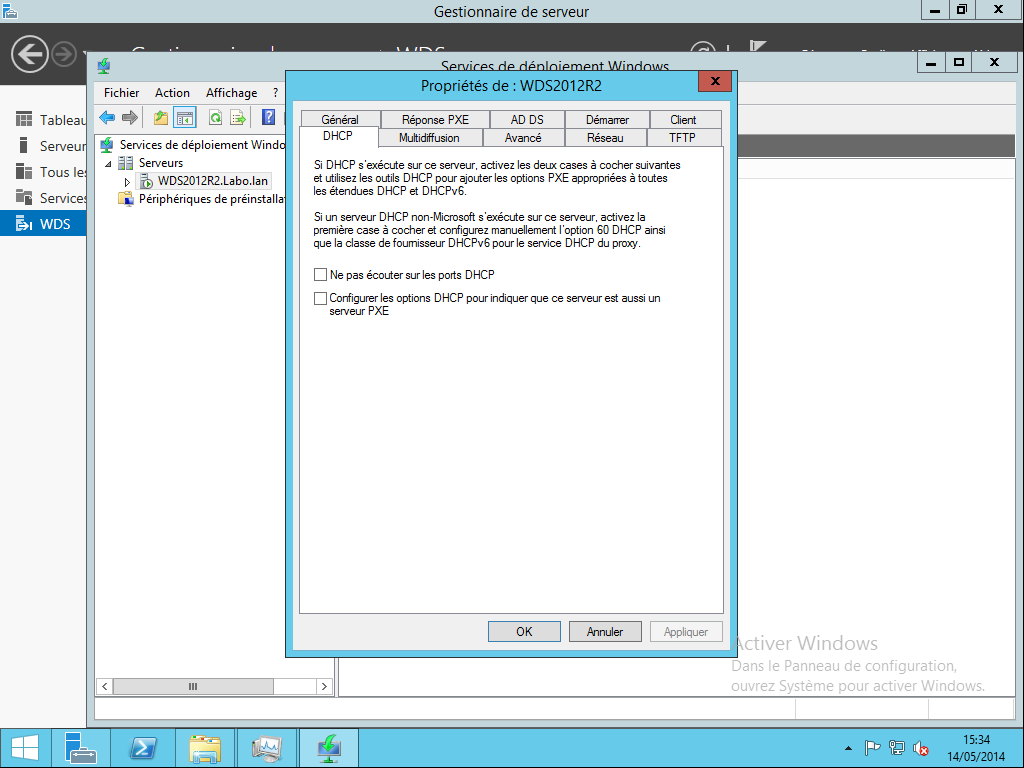The image size is (1024, 768).
Task: Open the ? help menu
Action: coord(276,93)
